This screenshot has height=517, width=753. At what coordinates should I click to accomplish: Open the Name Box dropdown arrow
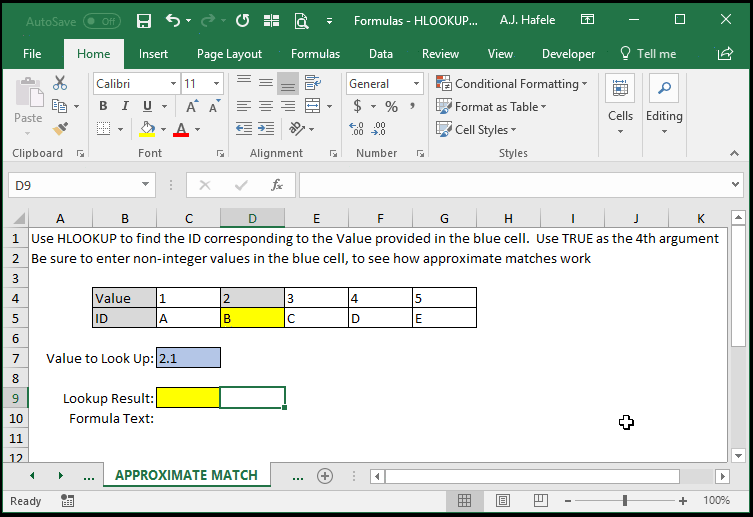click(x=145, y=185)
